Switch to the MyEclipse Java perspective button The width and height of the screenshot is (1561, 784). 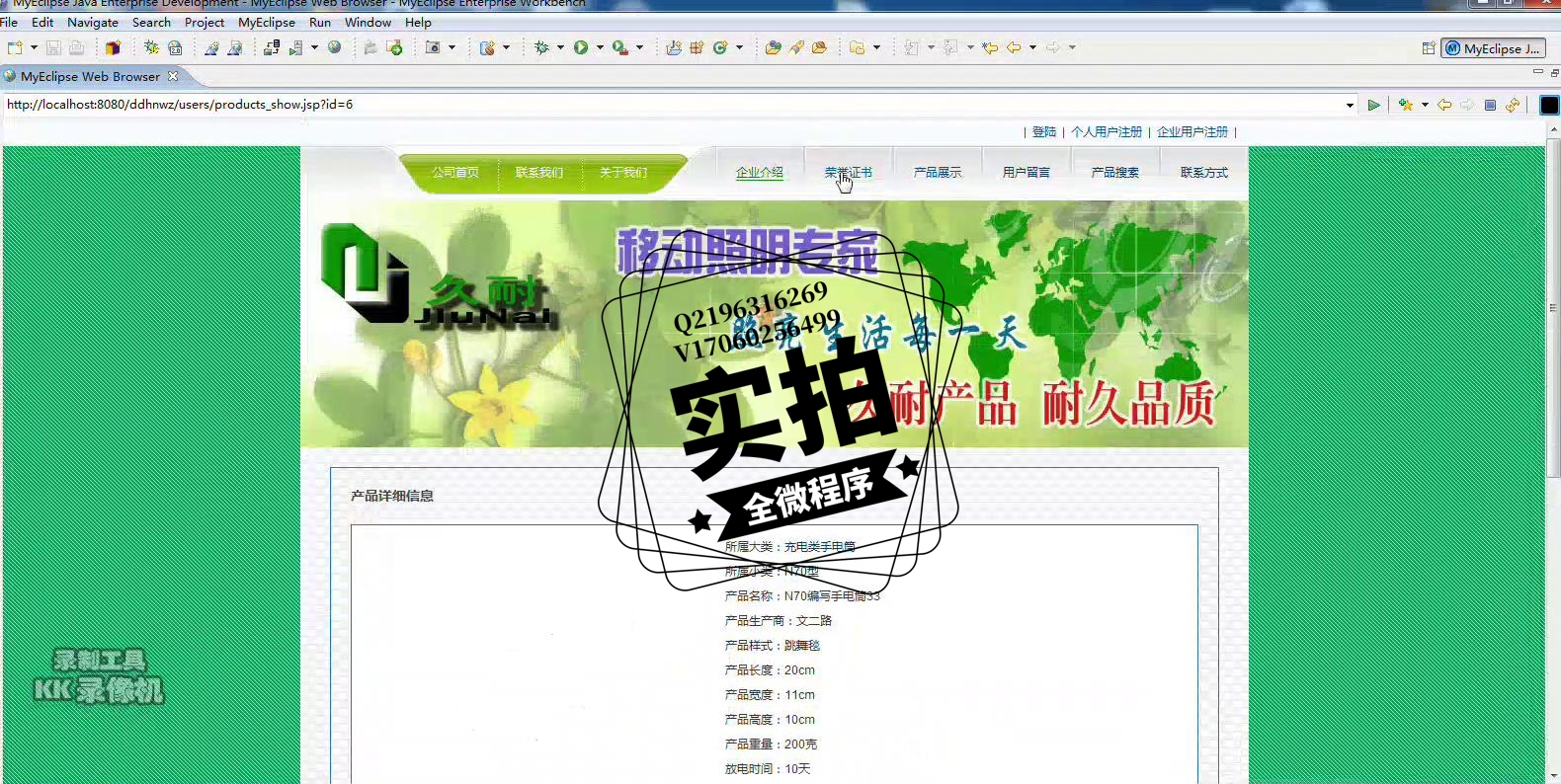coord(1493,48)
